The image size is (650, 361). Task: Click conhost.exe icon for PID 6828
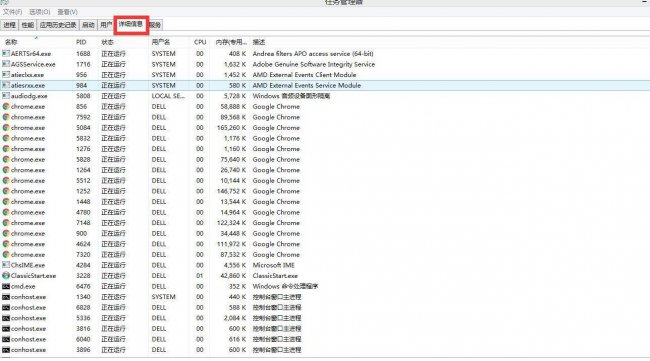click(x=6, y=308)
